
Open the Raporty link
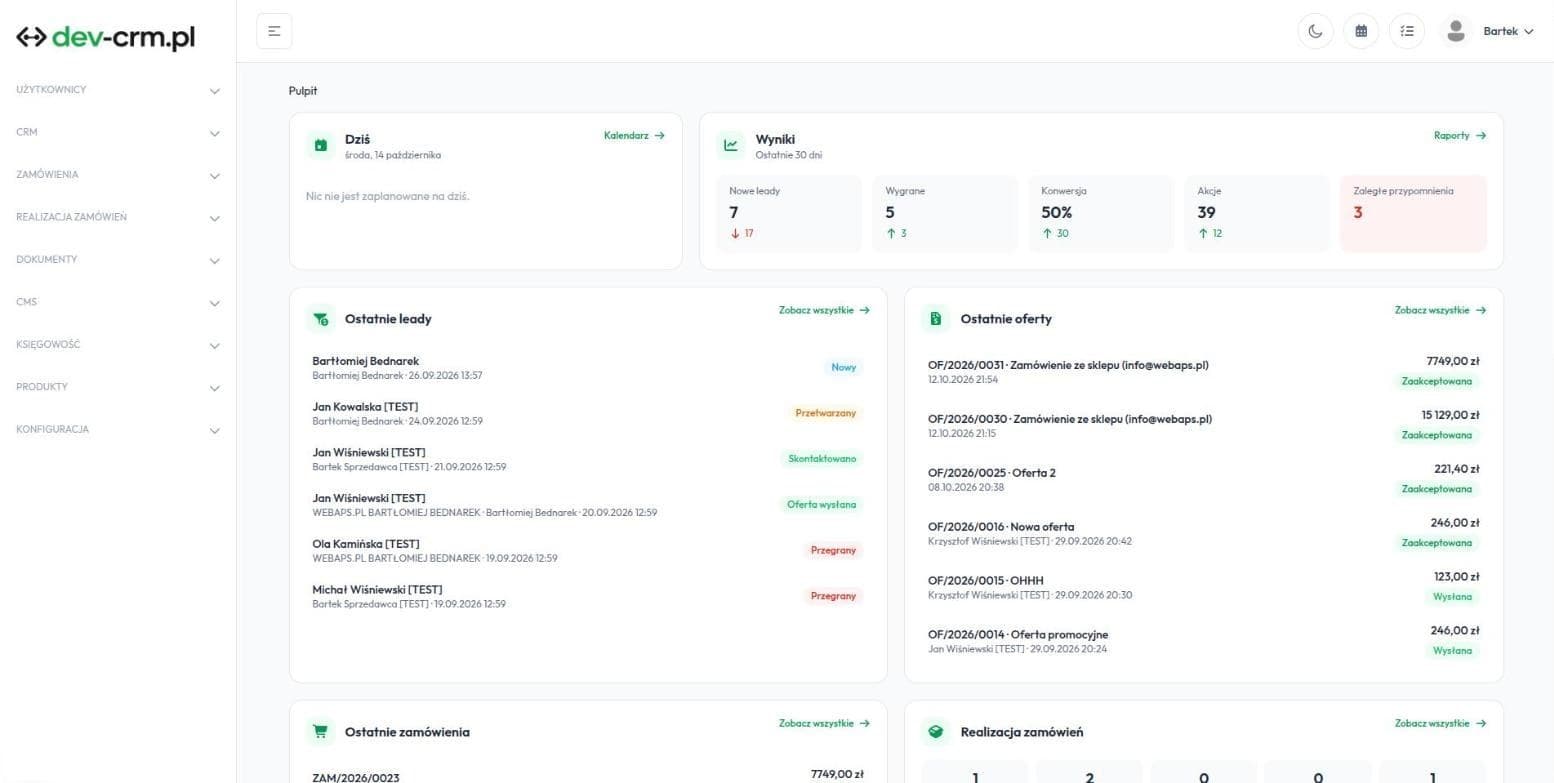pyautogui.click(x=1460, y=136)
